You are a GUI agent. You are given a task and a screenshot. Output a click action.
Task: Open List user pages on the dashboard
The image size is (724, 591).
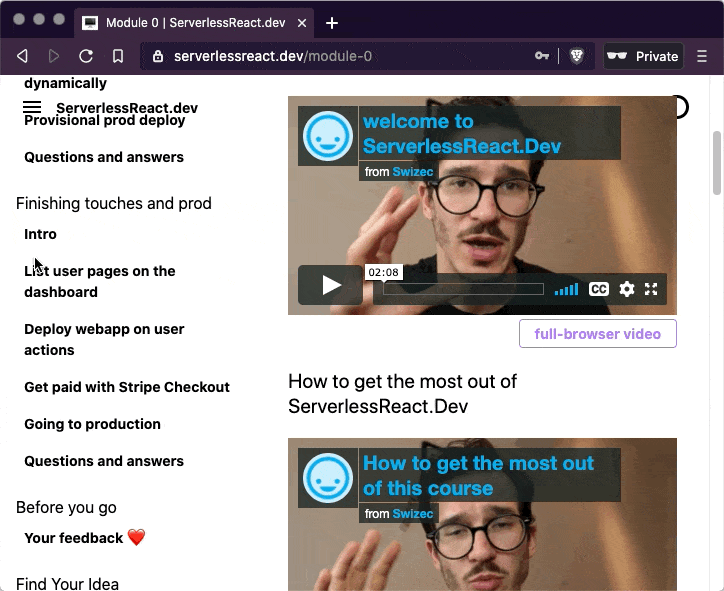point(100,281)
